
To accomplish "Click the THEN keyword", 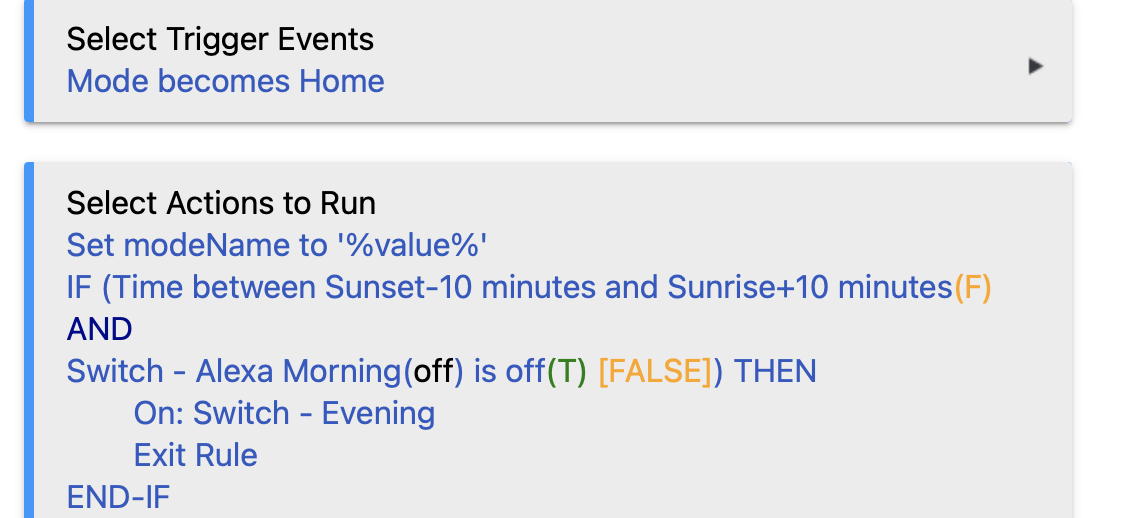I will (775, 372).
